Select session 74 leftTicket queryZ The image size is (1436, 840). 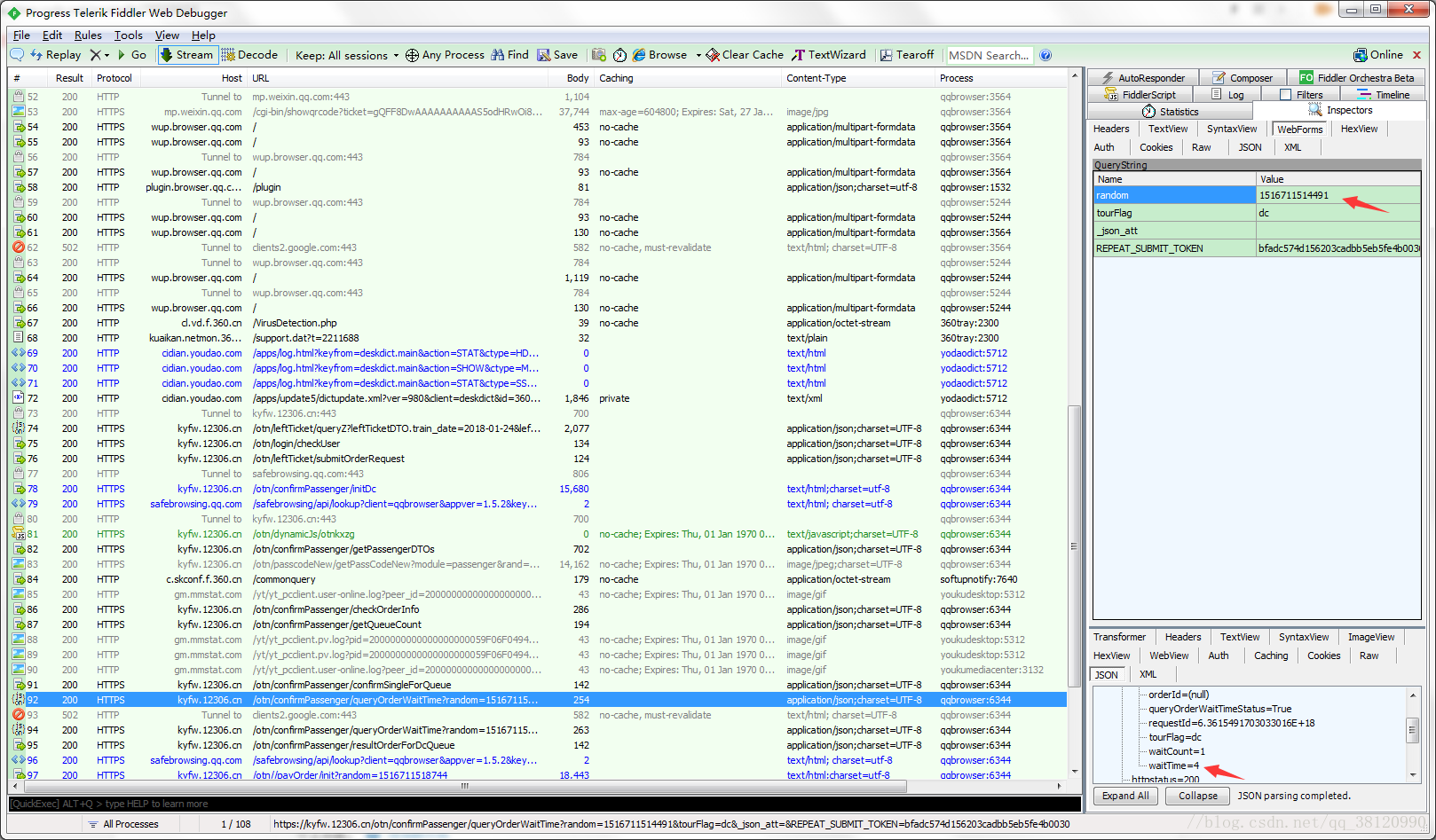538,428
